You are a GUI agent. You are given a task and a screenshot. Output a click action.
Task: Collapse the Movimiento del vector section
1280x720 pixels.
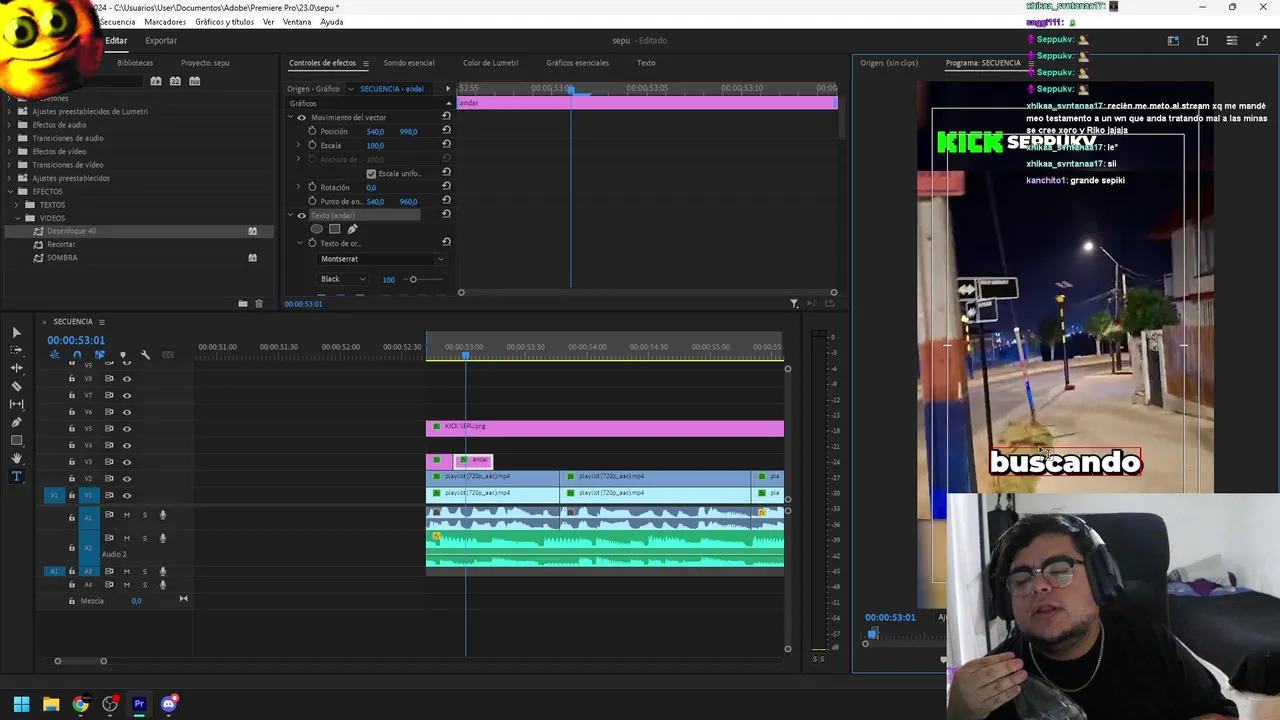(291, 117)
